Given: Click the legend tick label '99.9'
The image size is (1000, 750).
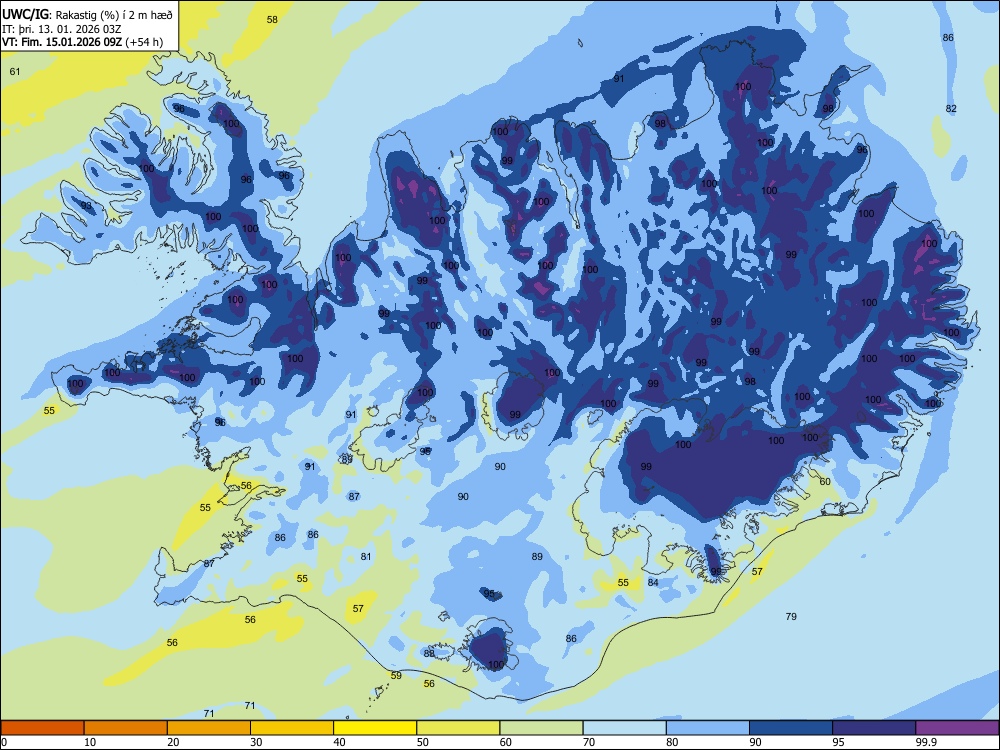Looking at the screenshot, I should click(926, 742).
